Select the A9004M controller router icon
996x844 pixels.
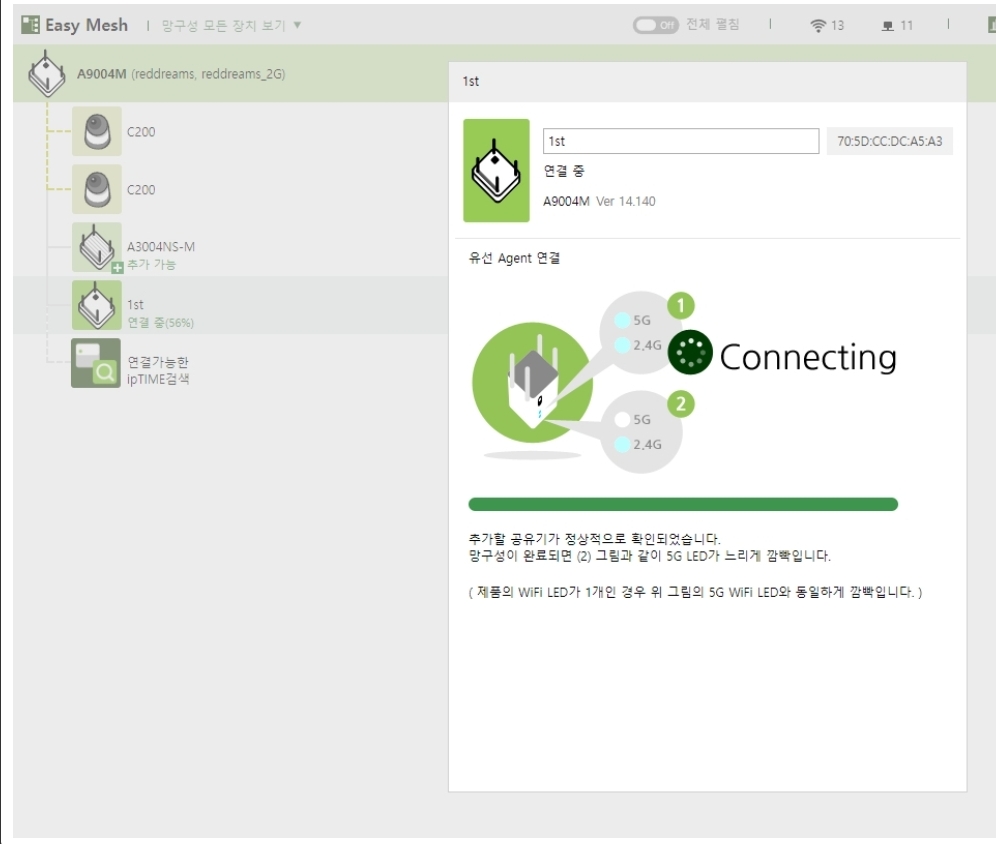click(x=46, y=74)
